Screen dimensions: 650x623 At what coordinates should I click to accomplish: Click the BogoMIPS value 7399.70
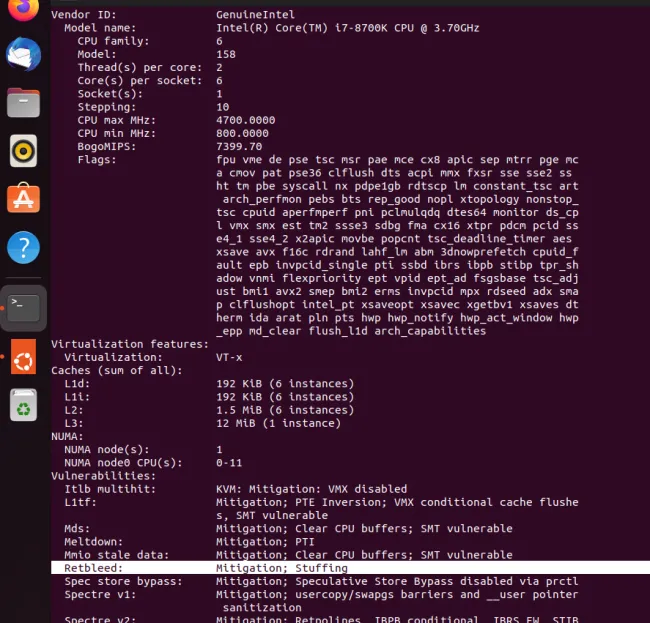(239, 147)
